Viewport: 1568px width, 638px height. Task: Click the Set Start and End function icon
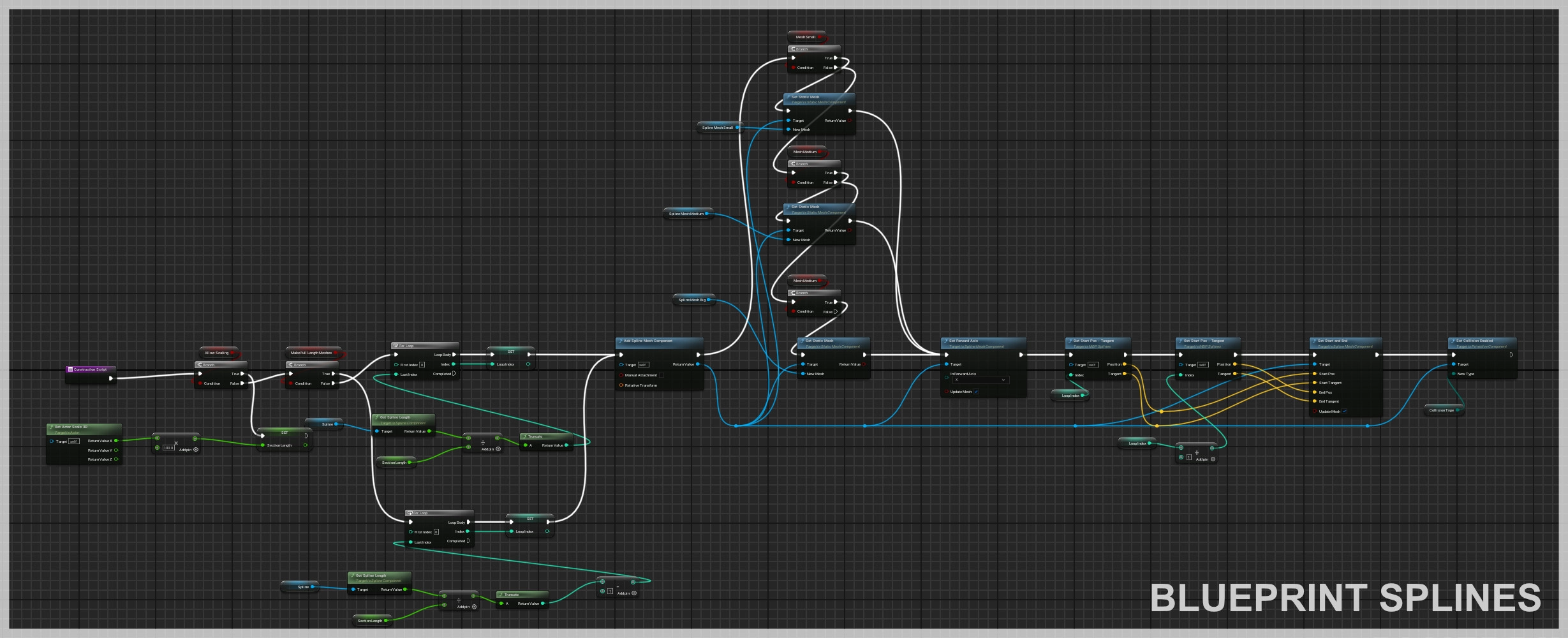pyautogui.click(x=1314, y=341)
